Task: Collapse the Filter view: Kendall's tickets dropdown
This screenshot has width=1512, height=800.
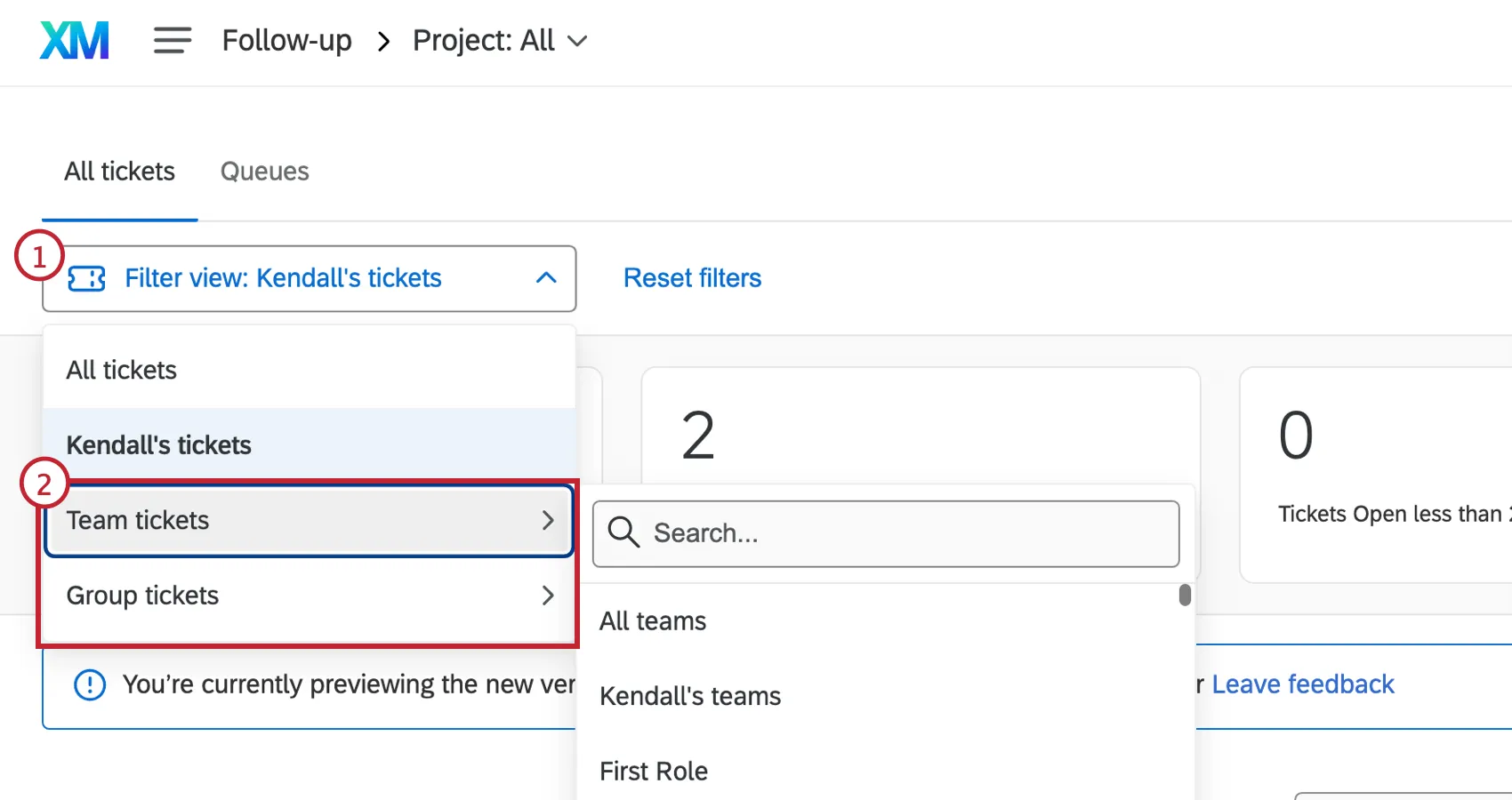Action: (546, 278)
